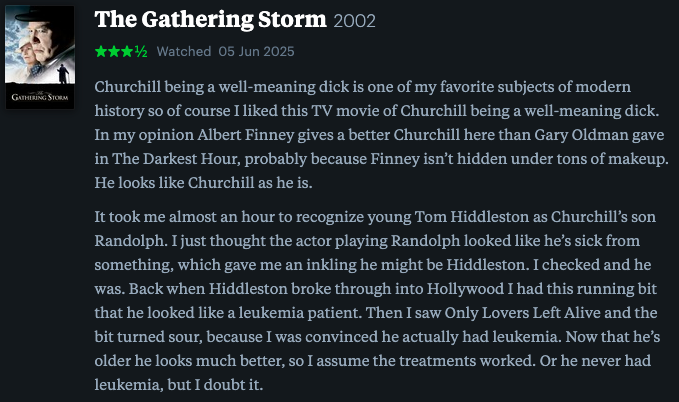
Task: Click the second green rating star
Action: pos(114,52)
